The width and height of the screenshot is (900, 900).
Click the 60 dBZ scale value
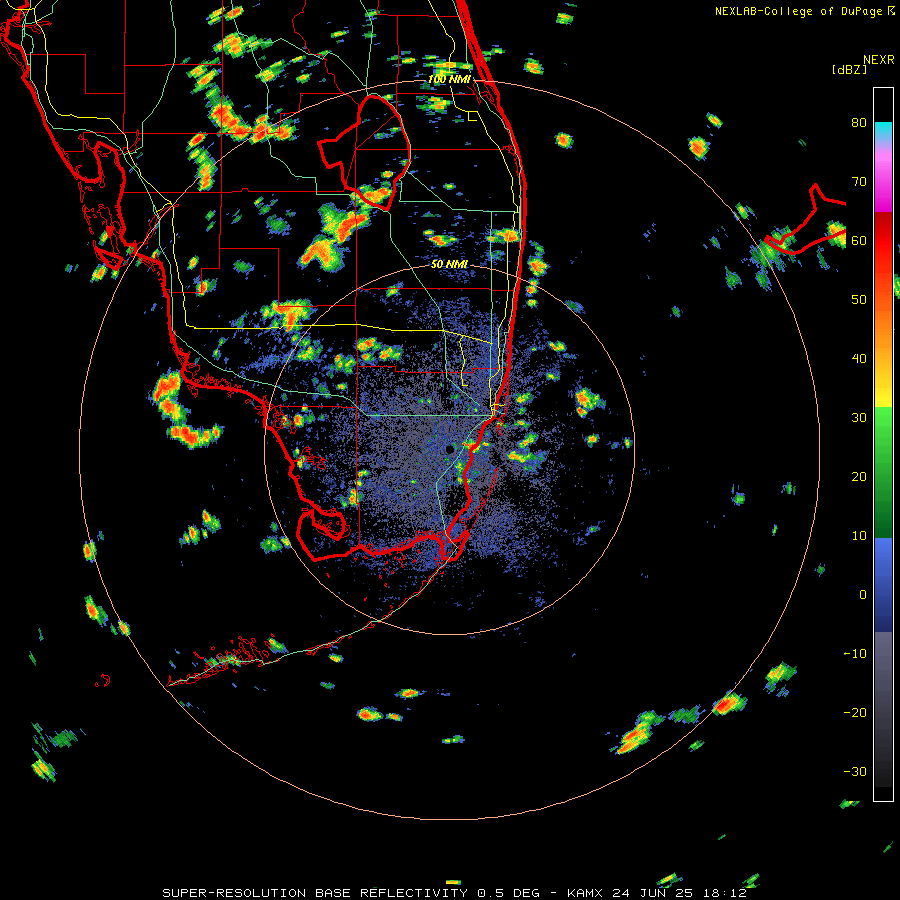(859, 240)
